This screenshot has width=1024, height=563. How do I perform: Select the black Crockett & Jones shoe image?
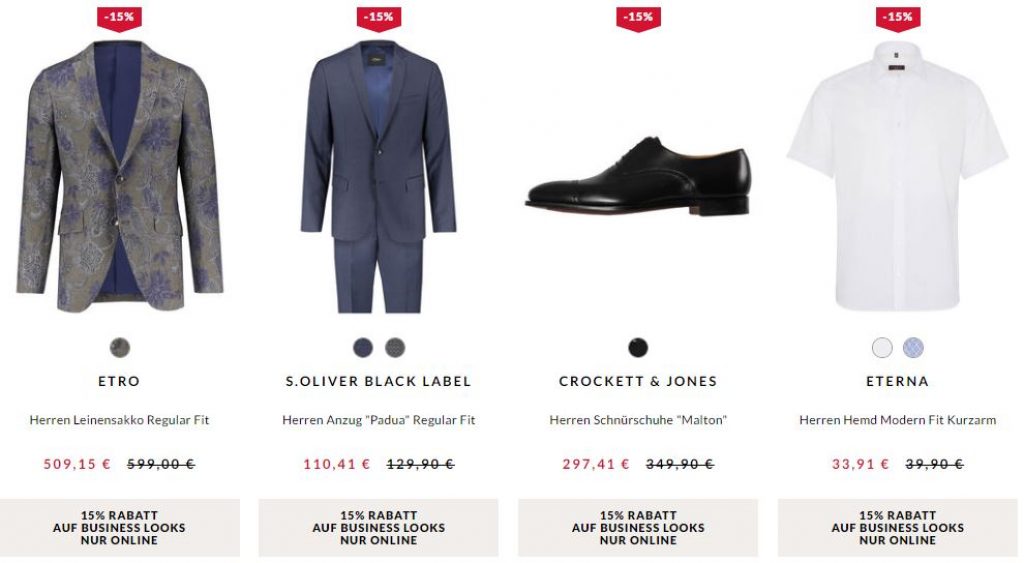638,178
